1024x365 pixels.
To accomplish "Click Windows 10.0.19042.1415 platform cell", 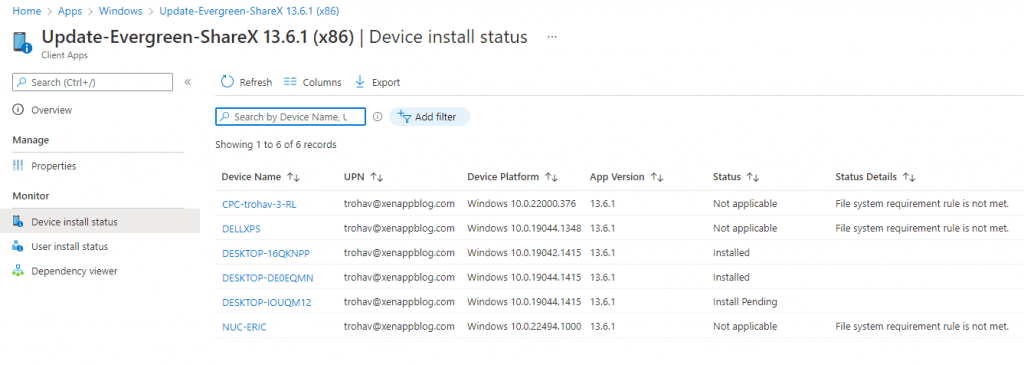I will pyautogui.click(x=524, y=253).
